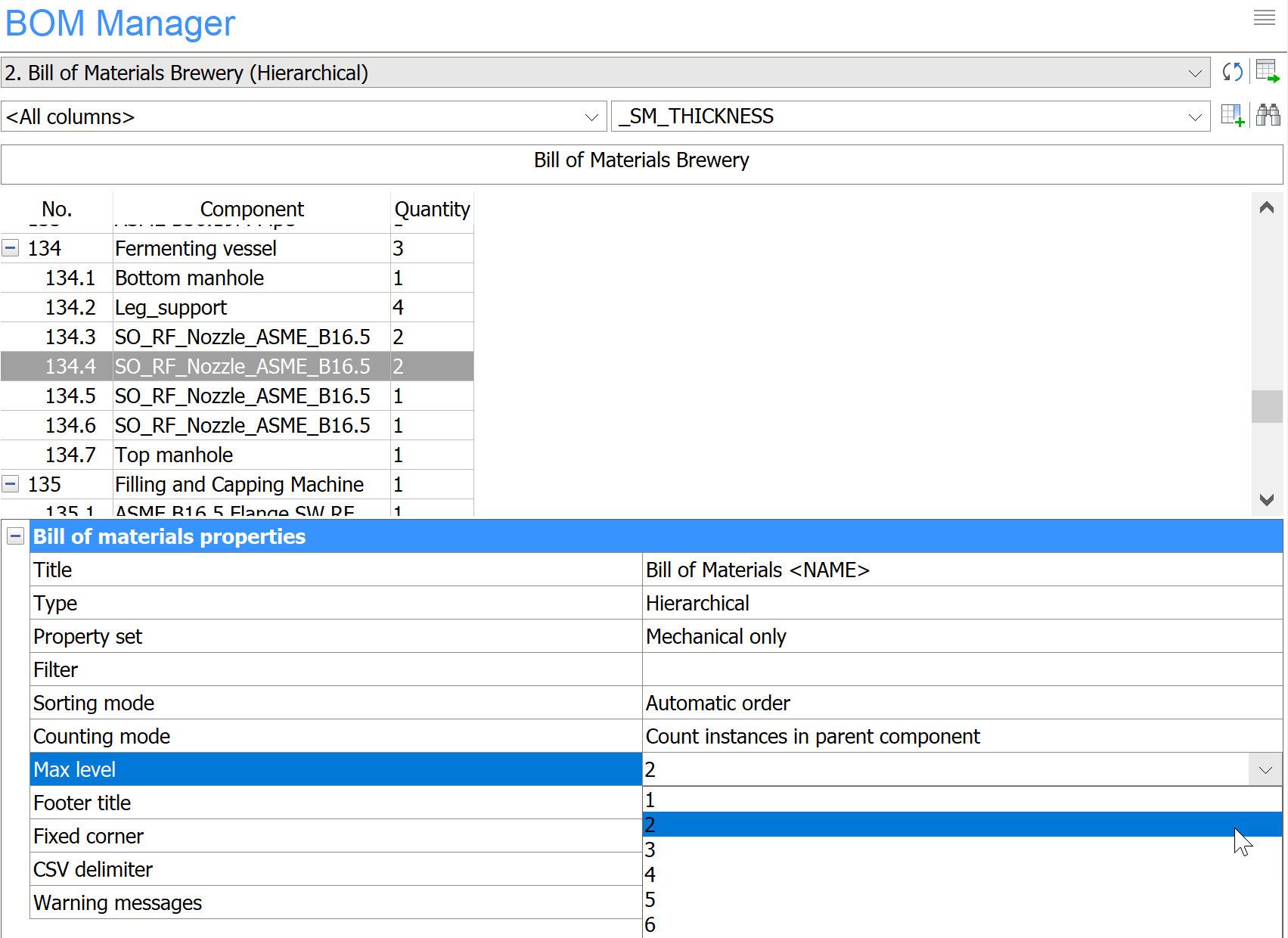Click the Component column header
Viewport: 1288px width, 938px height.
[251, 209]
